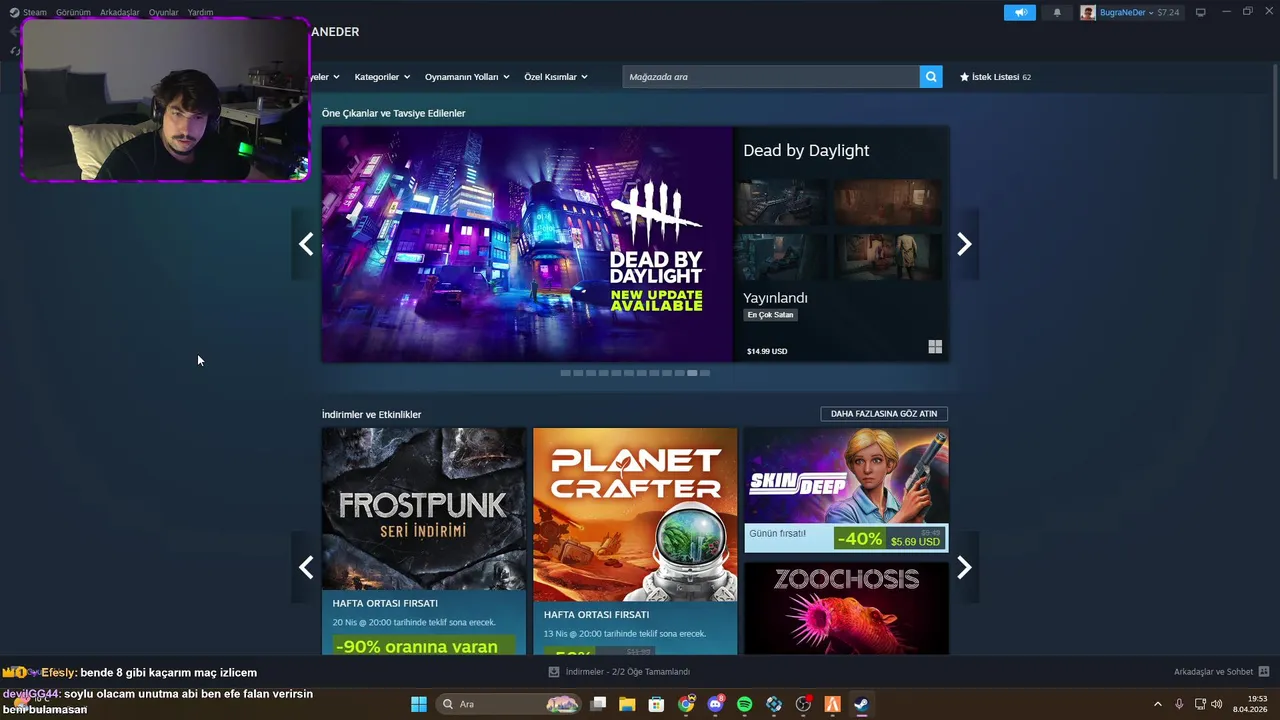Viewport: 1280px width, 720px height.
Task: Open the Dead by Daylight featured banner
Action: tap(527, 244)
